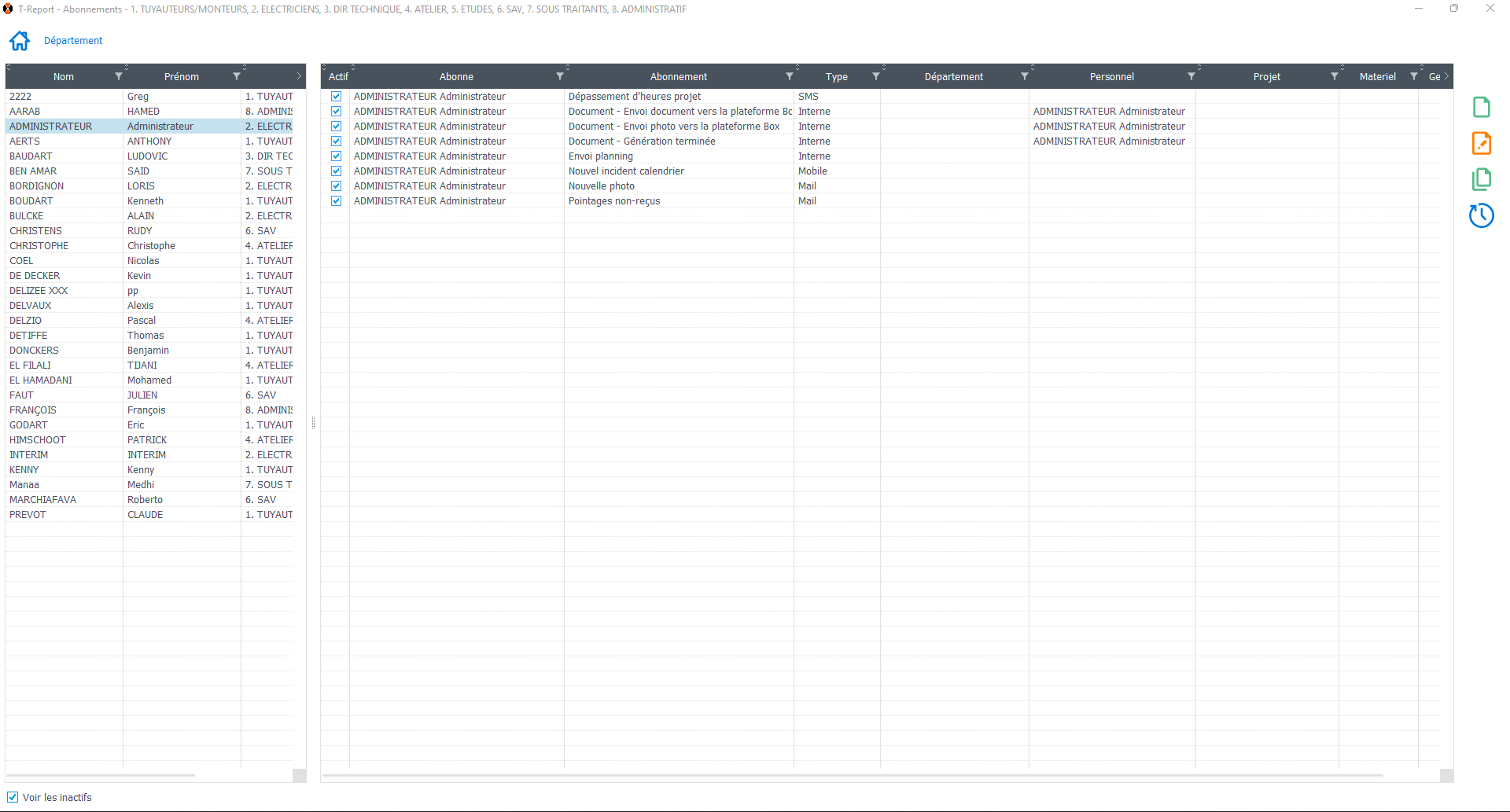This screenshot has width=1510, height=812.
Task: Click the filter icon on Nom column
Action: (119, 76)
